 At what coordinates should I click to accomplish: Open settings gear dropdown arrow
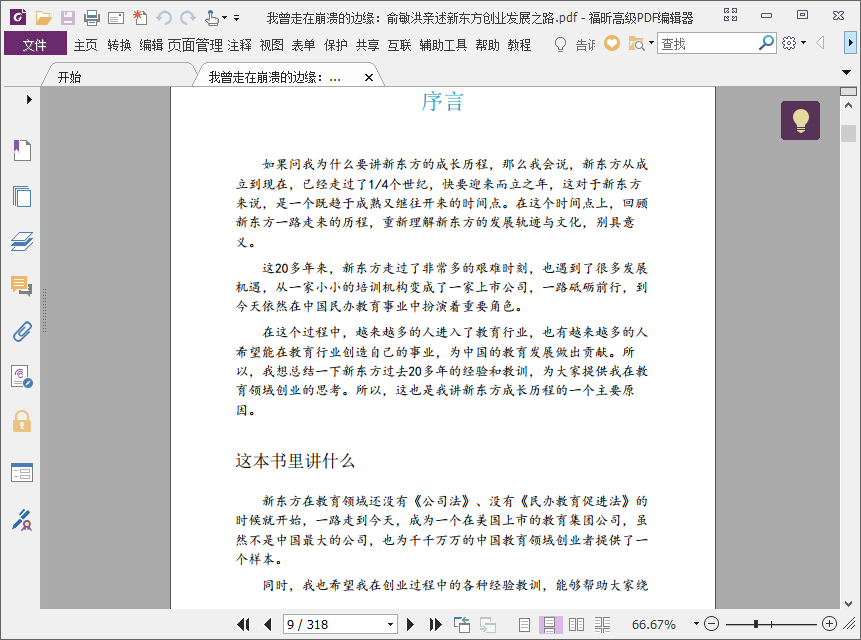click(x=803, y=43)
